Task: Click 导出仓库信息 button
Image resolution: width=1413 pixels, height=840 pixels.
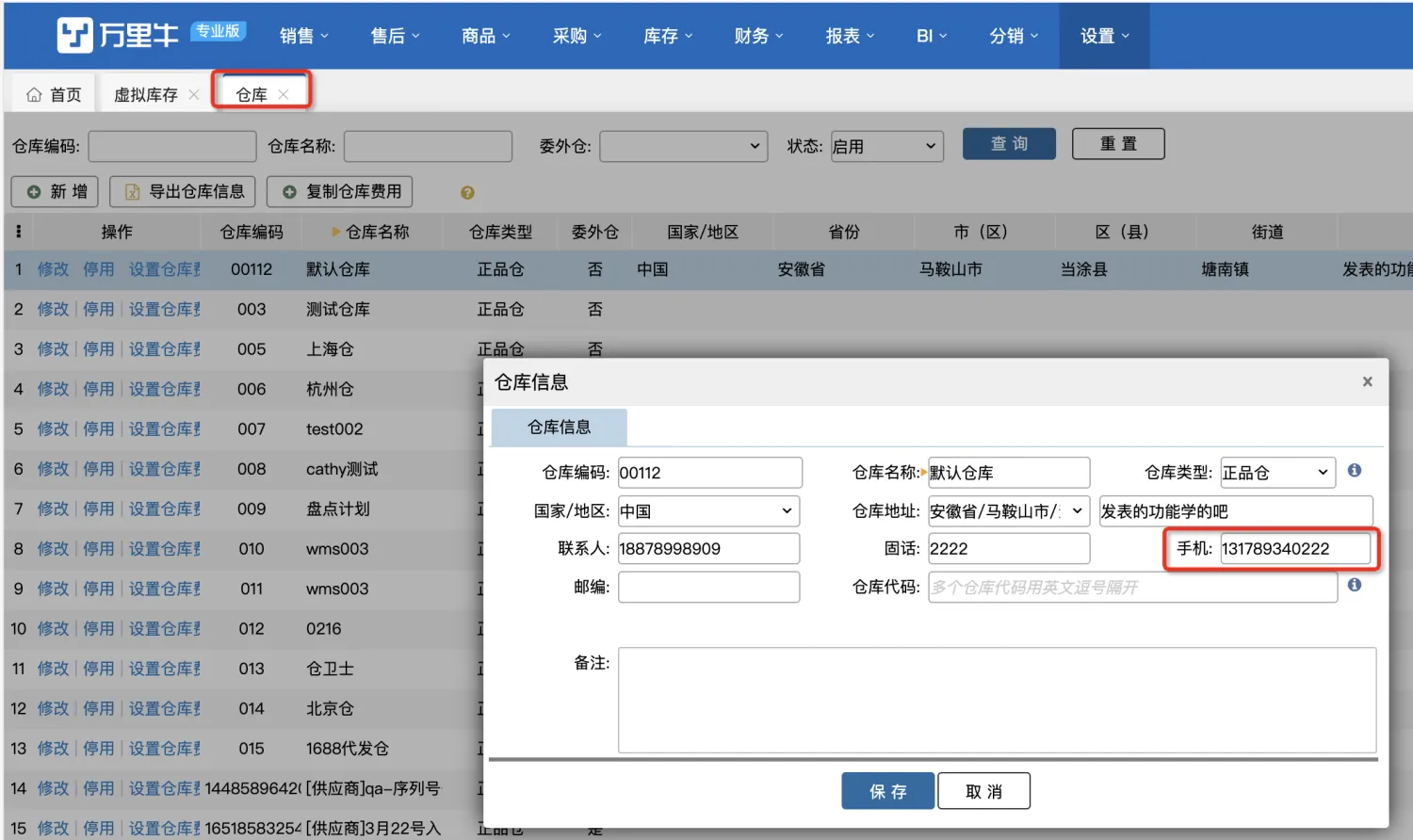Action: [183, 191]
